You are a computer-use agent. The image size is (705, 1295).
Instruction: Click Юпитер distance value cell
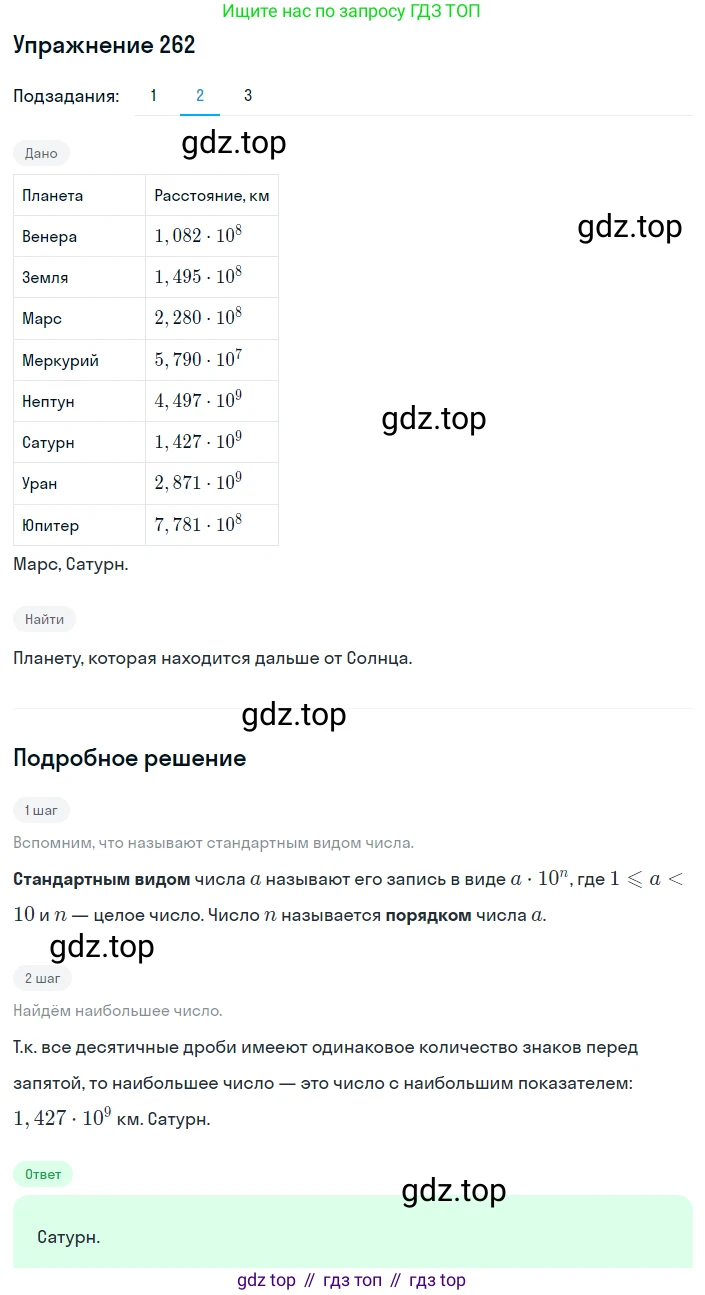212,525
